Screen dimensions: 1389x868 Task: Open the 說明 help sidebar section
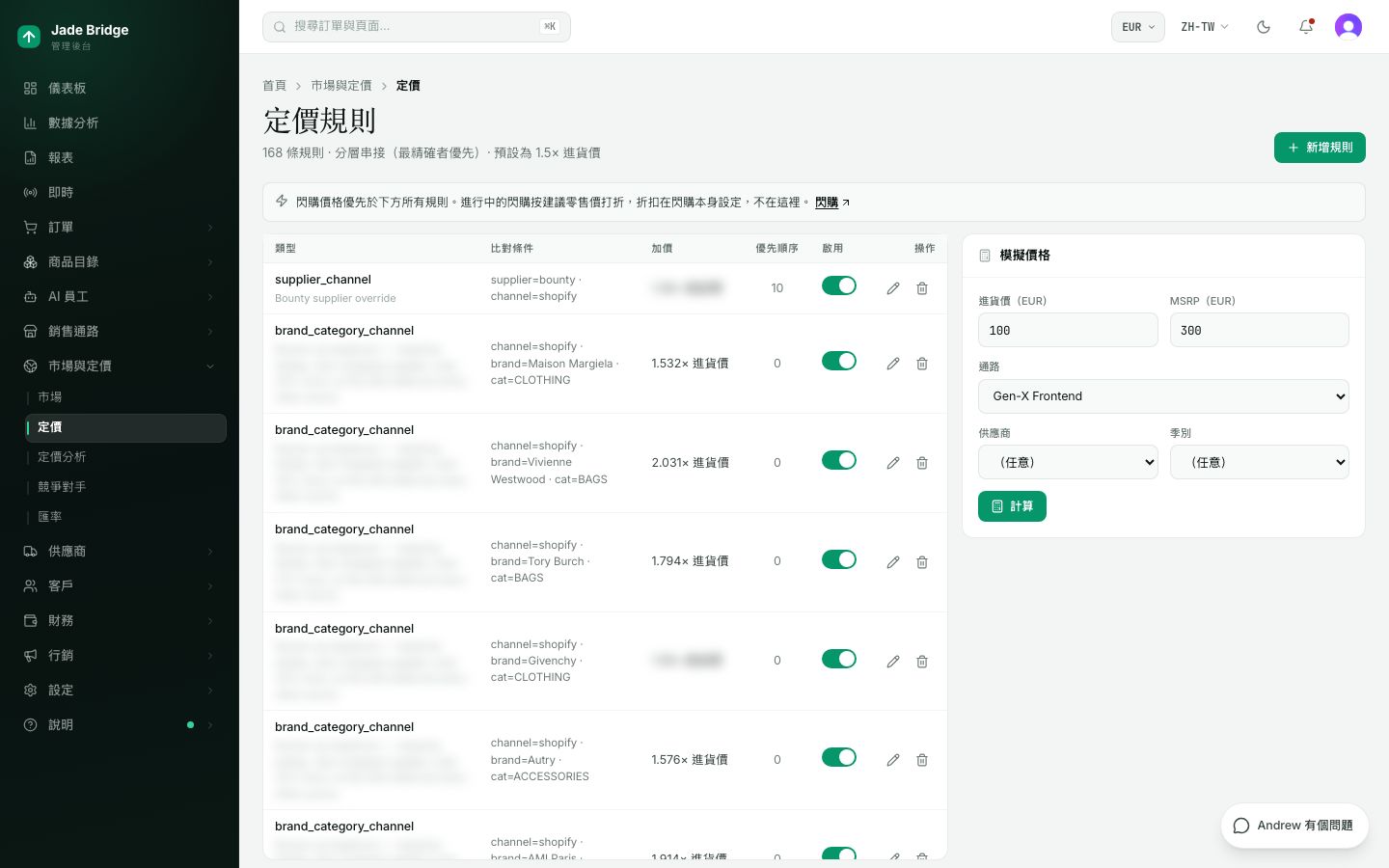[120, 724]
